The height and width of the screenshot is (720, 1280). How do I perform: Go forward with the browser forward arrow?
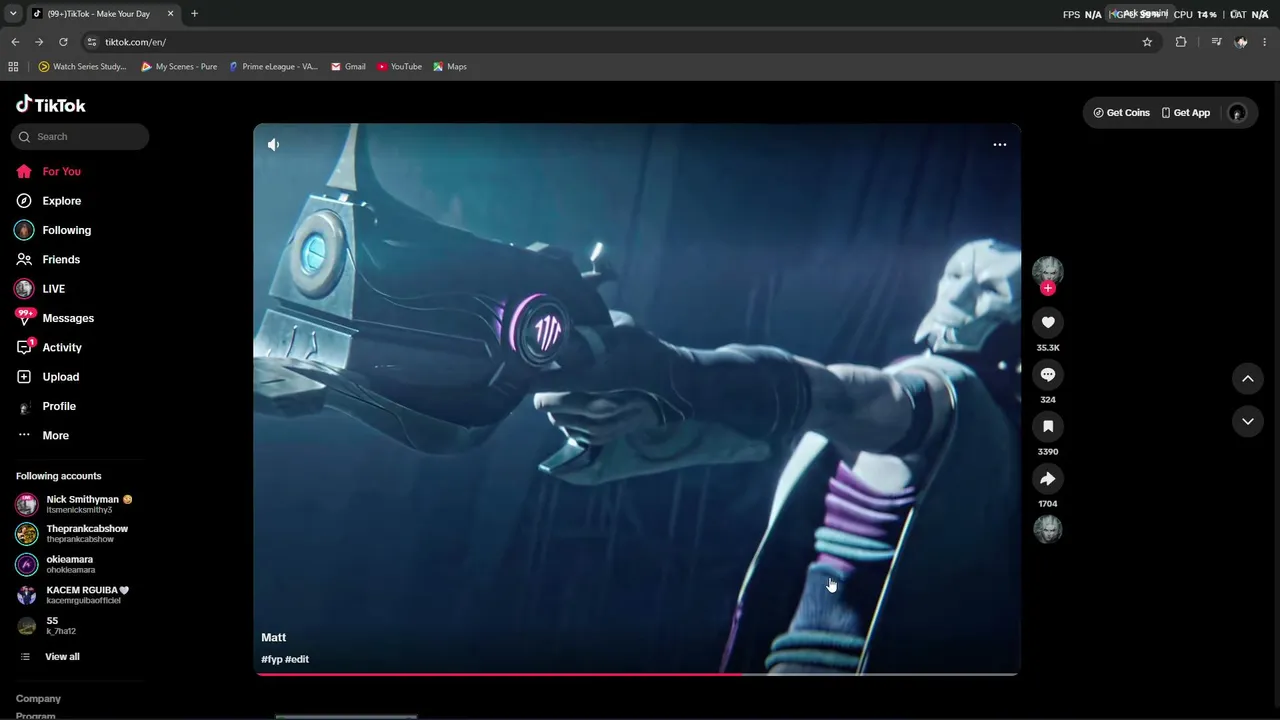pyautogui.click(x=39, y=42)
